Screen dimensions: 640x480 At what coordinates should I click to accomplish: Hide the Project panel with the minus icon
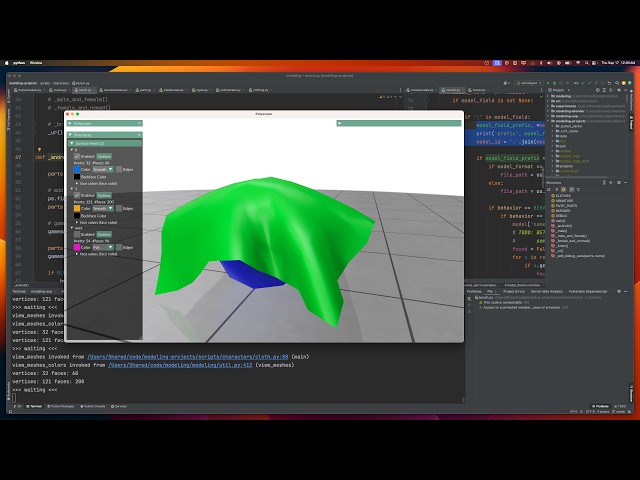(625, 90)
